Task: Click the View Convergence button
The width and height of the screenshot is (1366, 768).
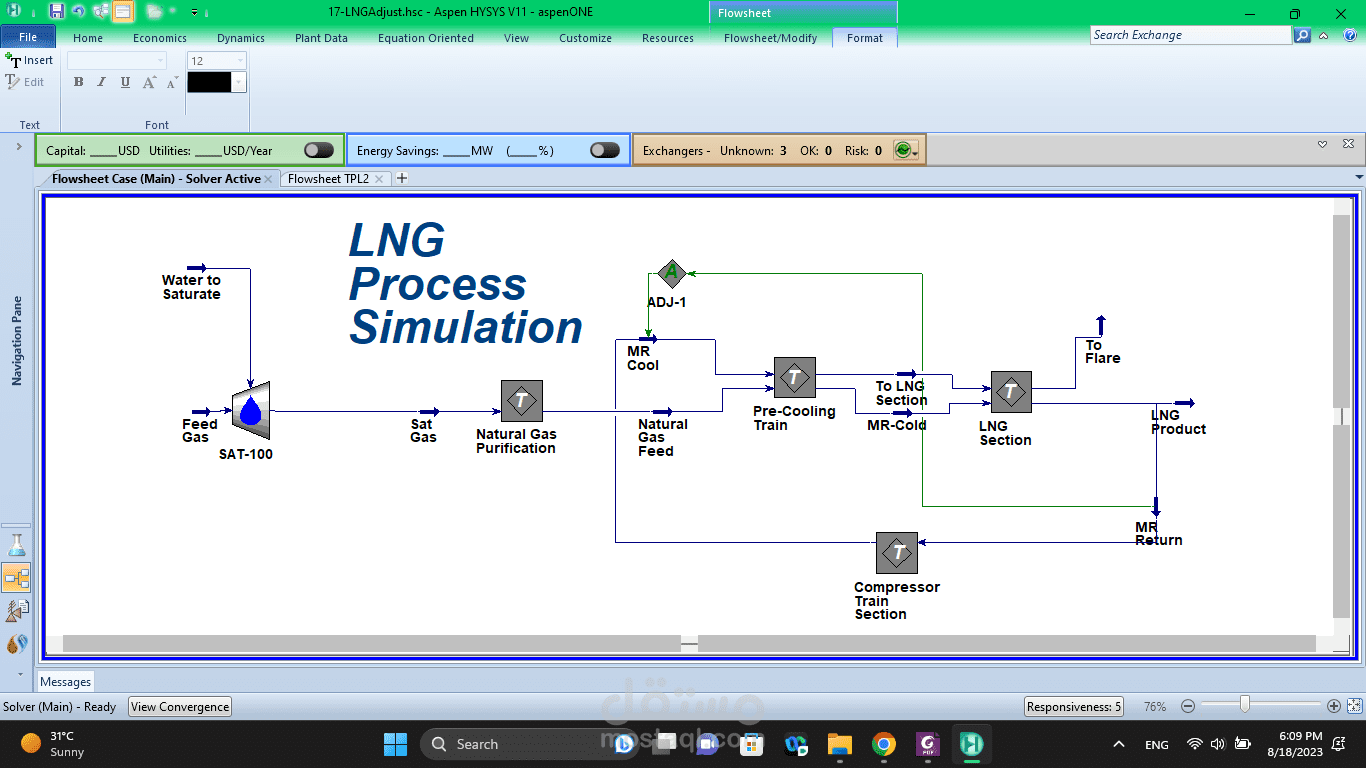Action: 179,706
